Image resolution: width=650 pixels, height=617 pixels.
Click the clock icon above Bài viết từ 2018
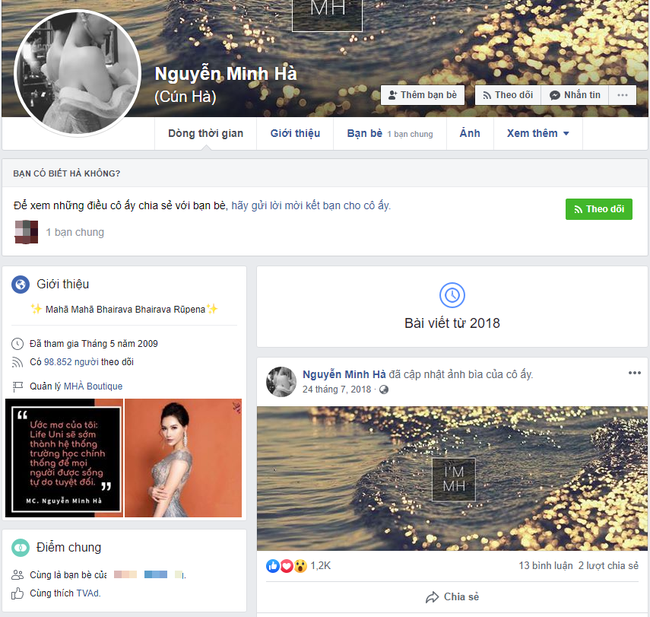click(451, 295)
